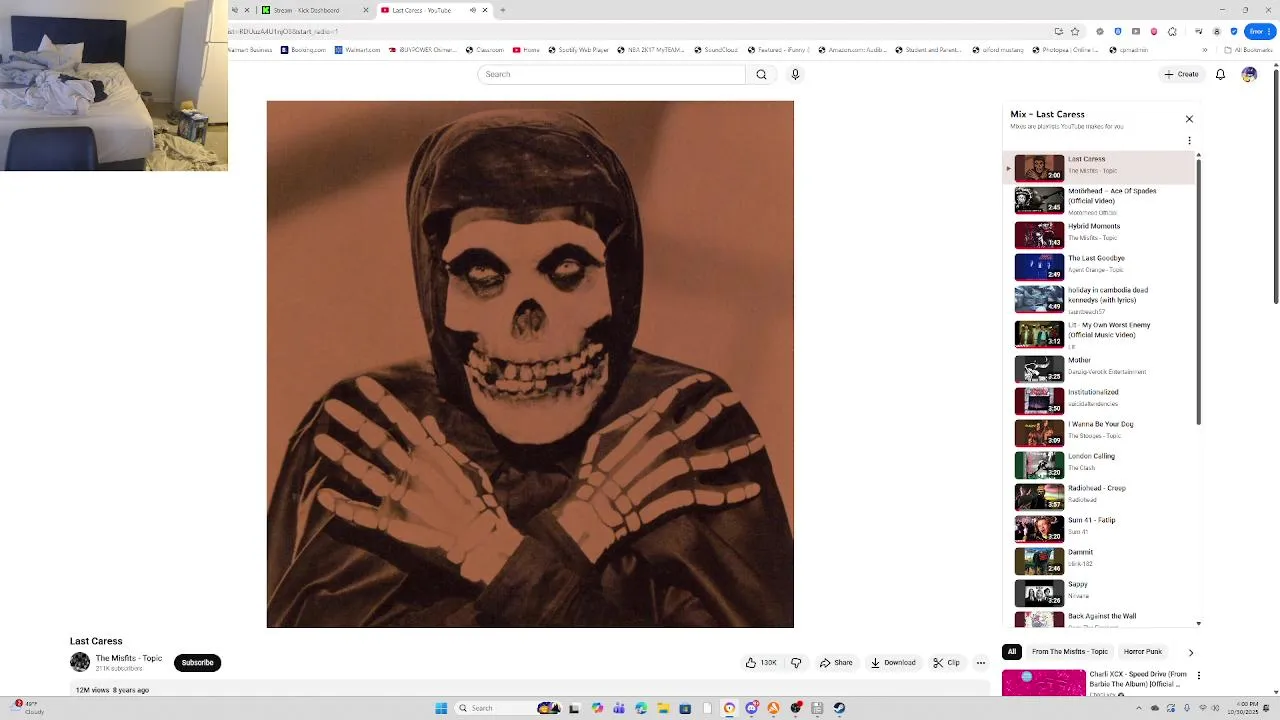Screen dimensions: 1280x720
Task: Open more actions ellipsis beside Clip
Action: tap(981, 663)
